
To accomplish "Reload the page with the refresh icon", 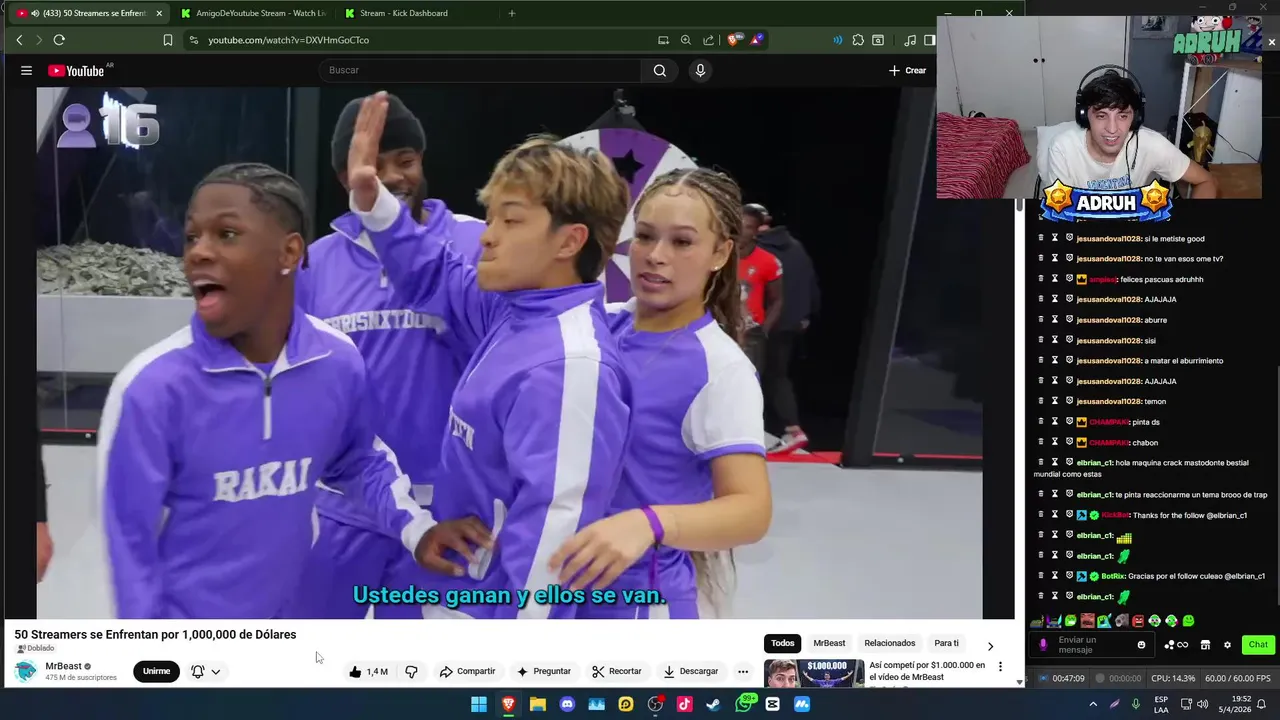I will tap(59, 40).
